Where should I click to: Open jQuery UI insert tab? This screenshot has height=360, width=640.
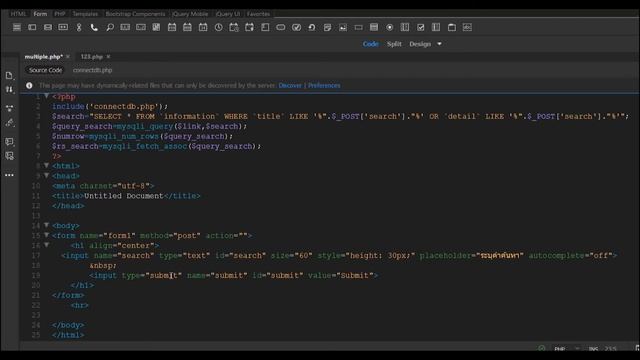(228, 14)
